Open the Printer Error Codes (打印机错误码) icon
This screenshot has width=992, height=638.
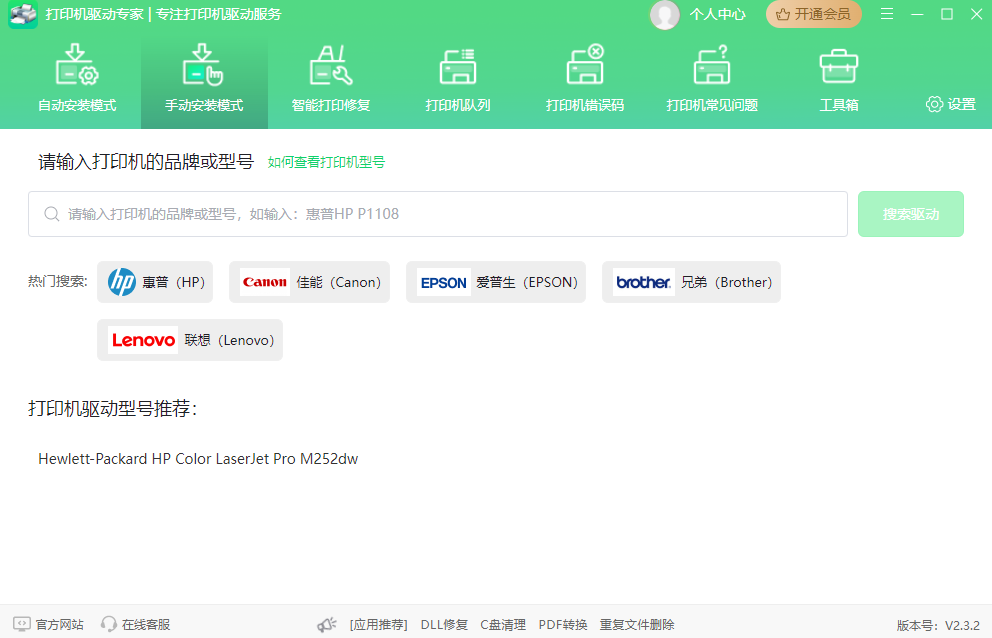[x=585, y=67]
